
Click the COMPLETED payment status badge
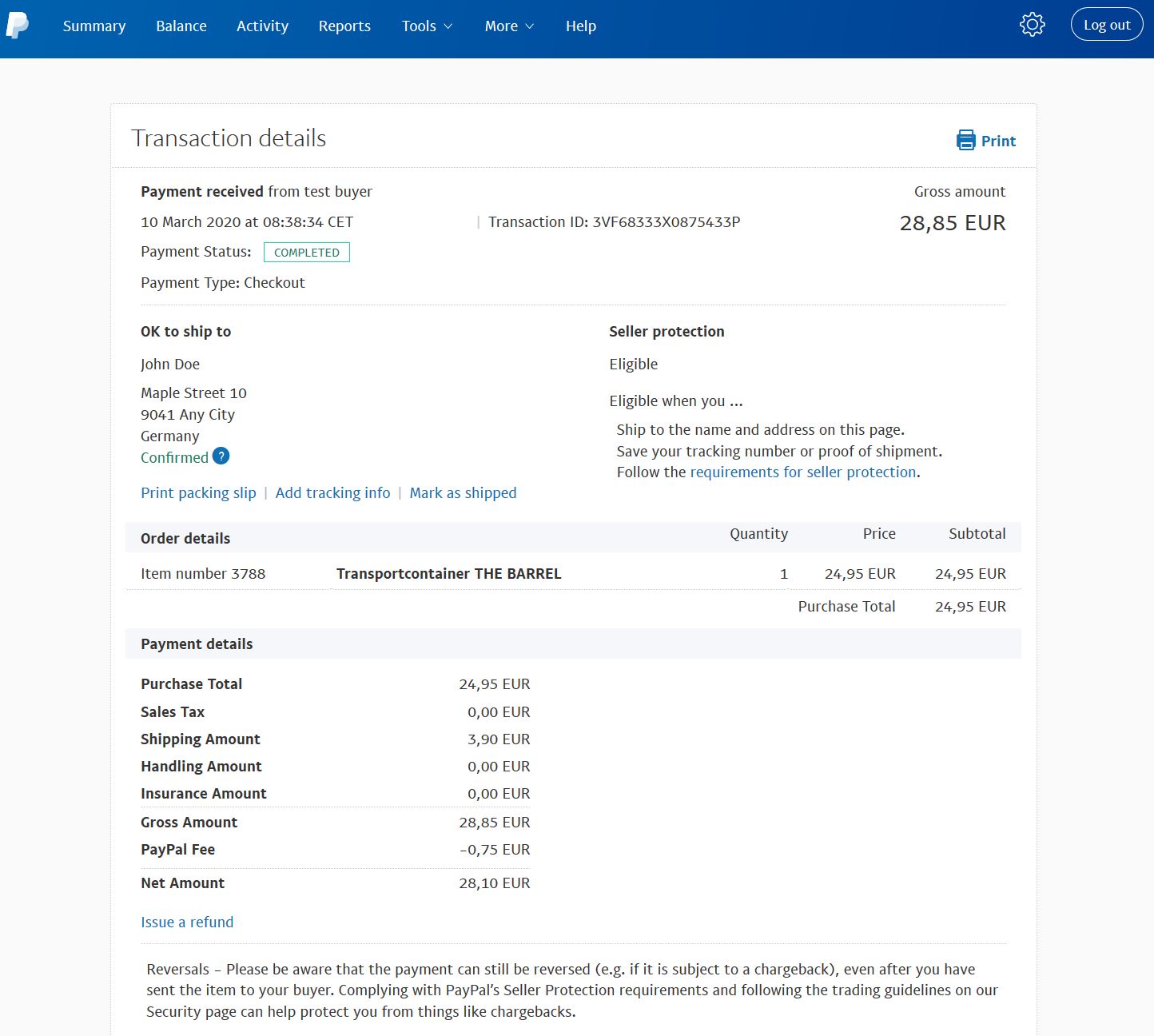point(307,253)
